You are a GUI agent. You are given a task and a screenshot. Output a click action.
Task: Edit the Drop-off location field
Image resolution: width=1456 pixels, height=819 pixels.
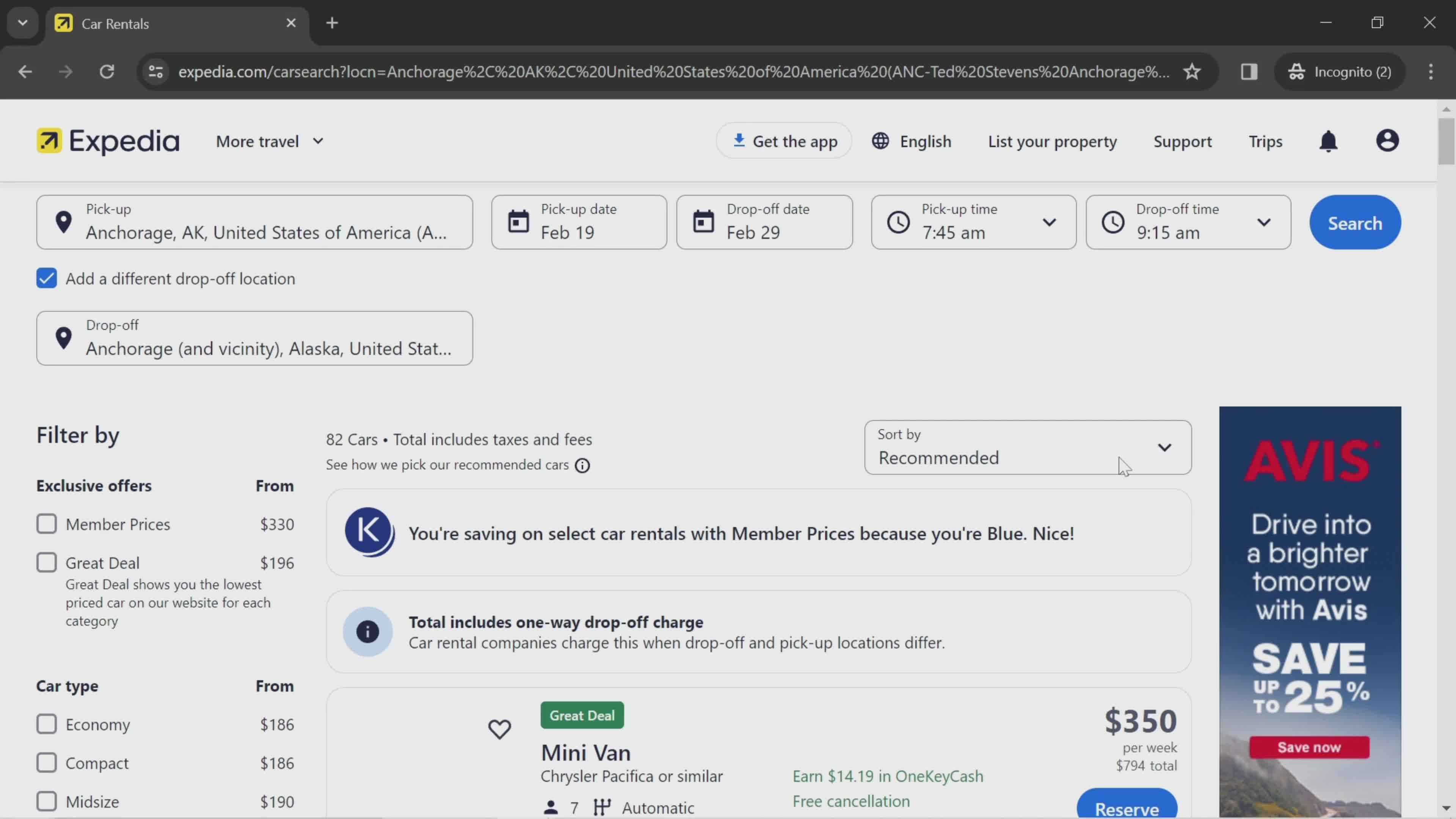(254, 338)
